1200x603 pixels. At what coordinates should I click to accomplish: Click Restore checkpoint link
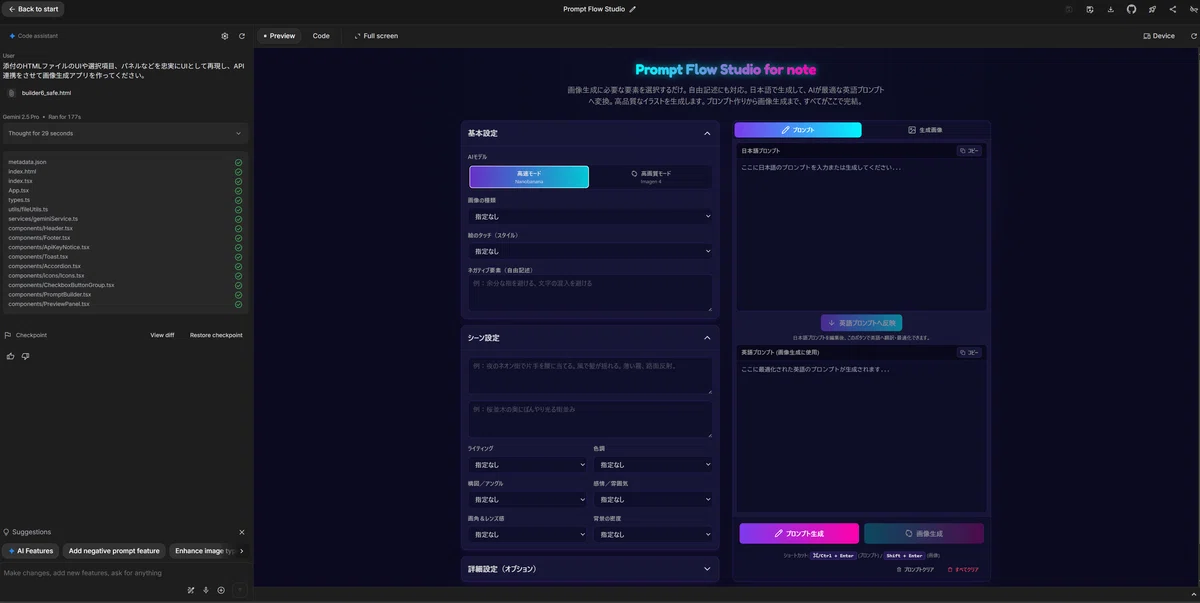pyautogui.click(x=216, y=335)
